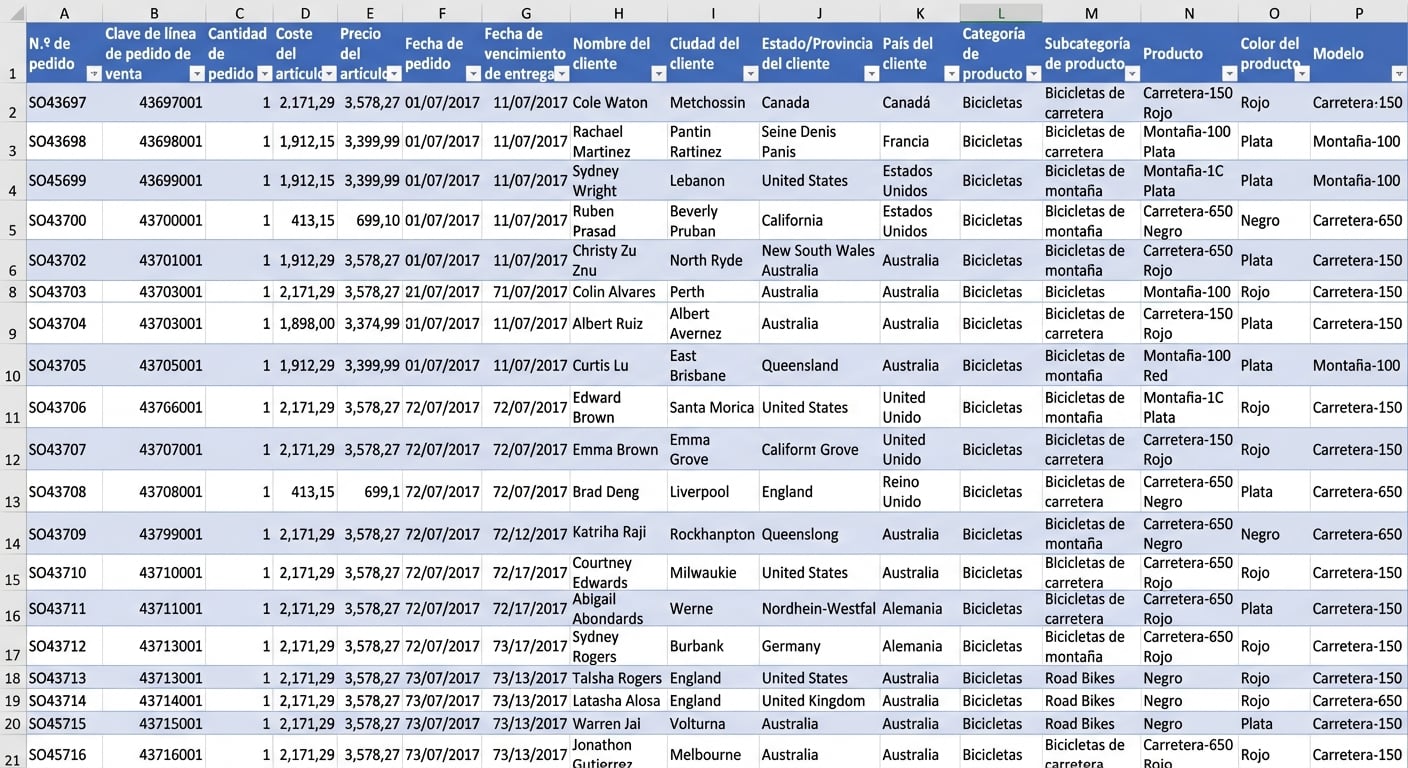Open the Coste del artículo filter dropdown

click(329, 74)
